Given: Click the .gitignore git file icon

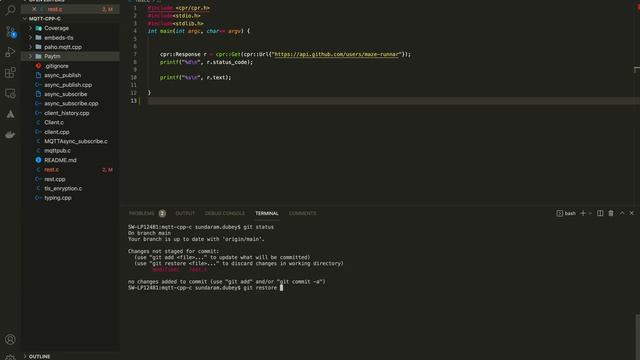Looking at the screenshot, I should tap(38, 66).
